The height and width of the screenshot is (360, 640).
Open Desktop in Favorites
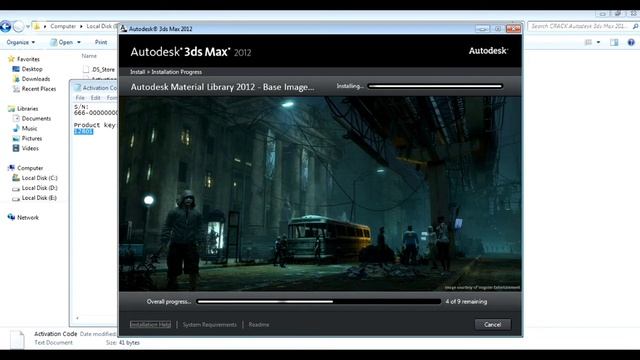[32, 69]
